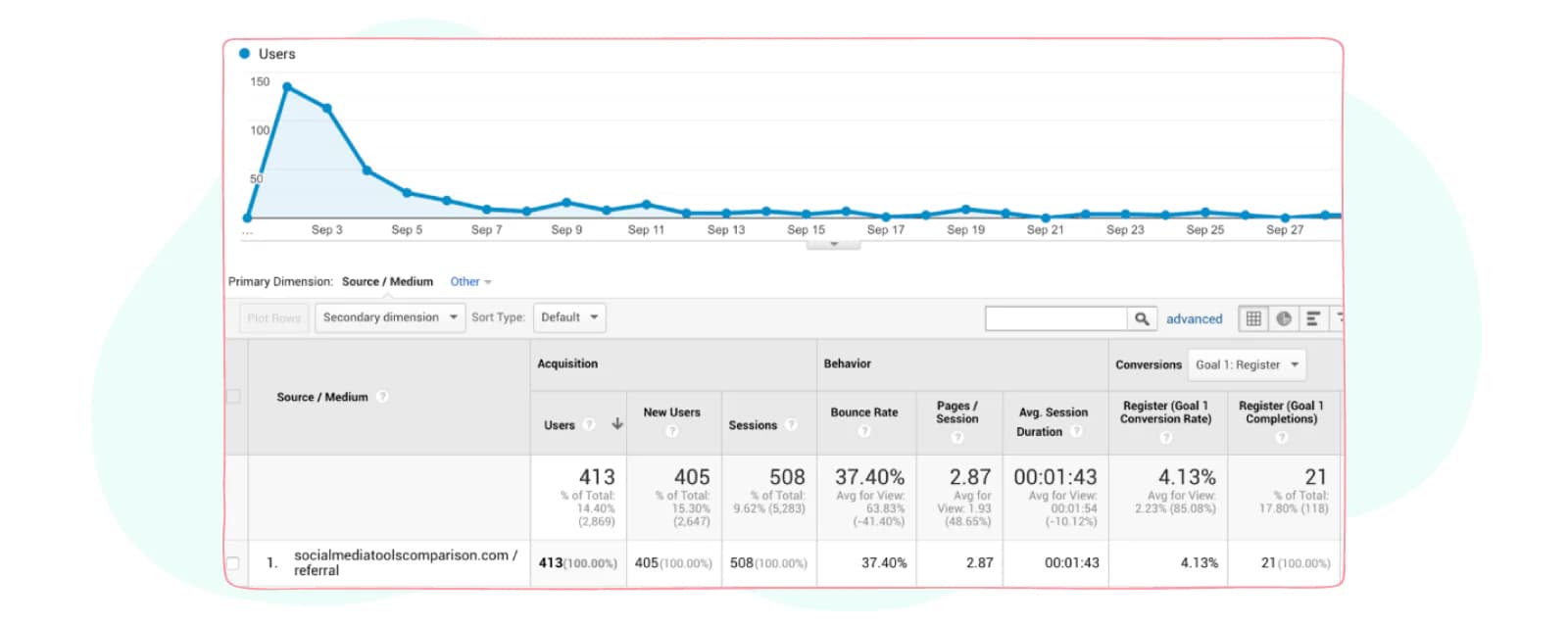The width and height of the screenshot is (1568, 627).
Task: Tick the select-all checkbox in table header
Action: coord(233,397)
